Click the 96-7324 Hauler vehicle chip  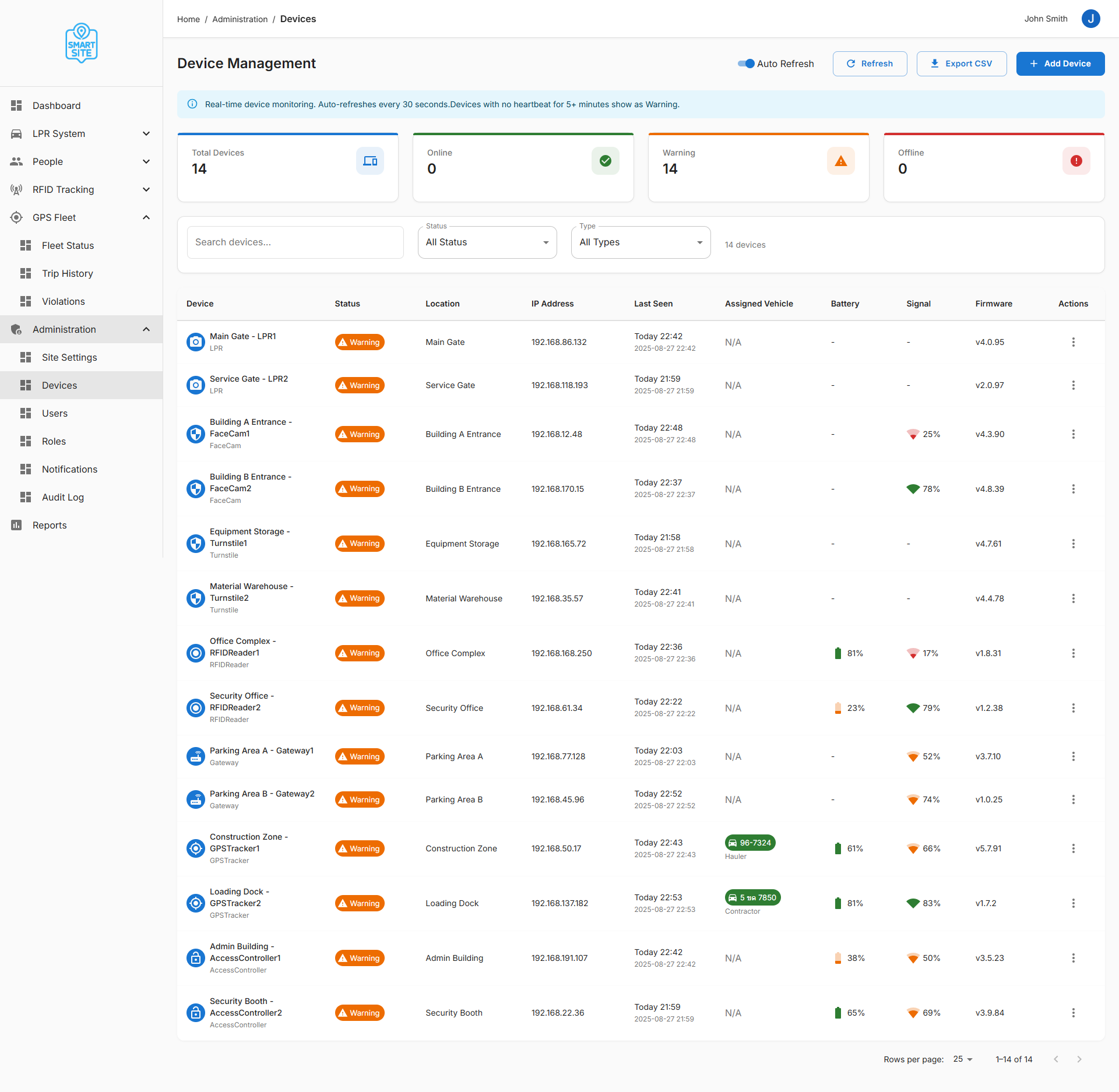pyautogui.click(x=750, y=843)
